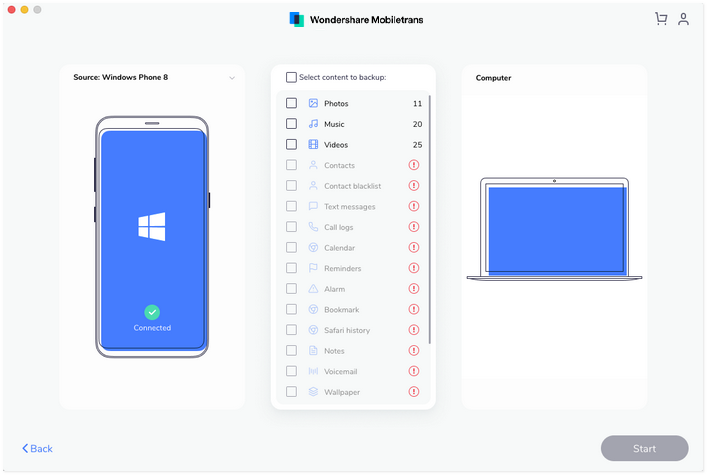This screenshot has width=707, height=475.
Task: Open the shopping cart icon
Action: (x=661, y=18)
